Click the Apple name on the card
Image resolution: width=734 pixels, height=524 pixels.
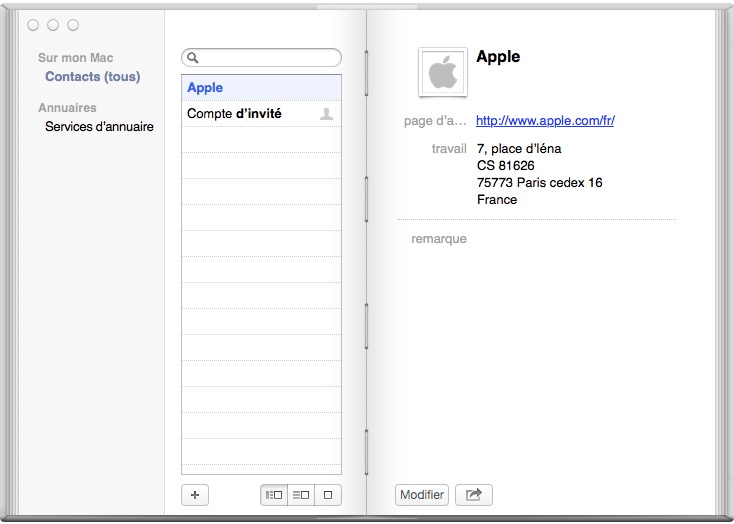(x=498, y=57)
